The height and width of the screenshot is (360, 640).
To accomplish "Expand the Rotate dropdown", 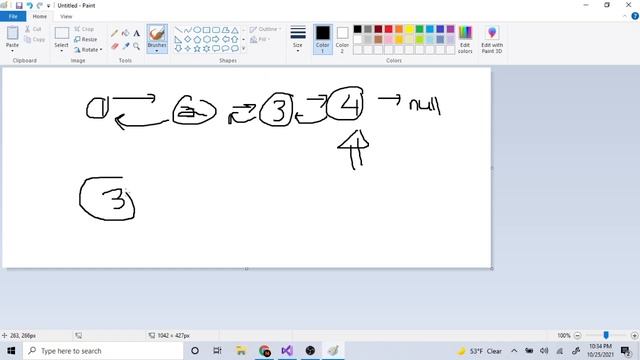I will point(88,49).
